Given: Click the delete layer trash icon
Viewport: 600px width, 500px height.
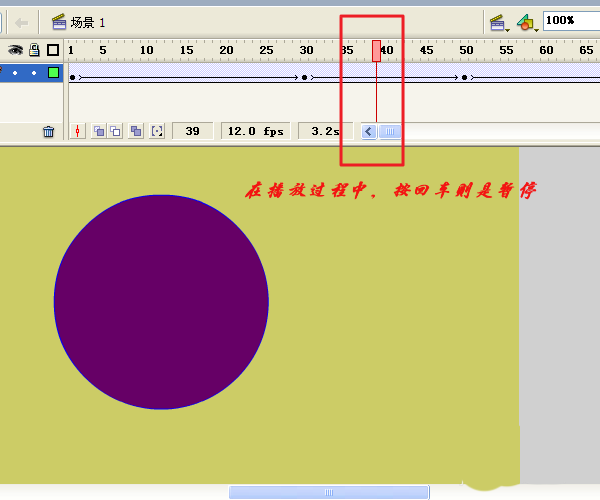Looking at the screenshot, I should pyautogui.click(x=49, y=132).
